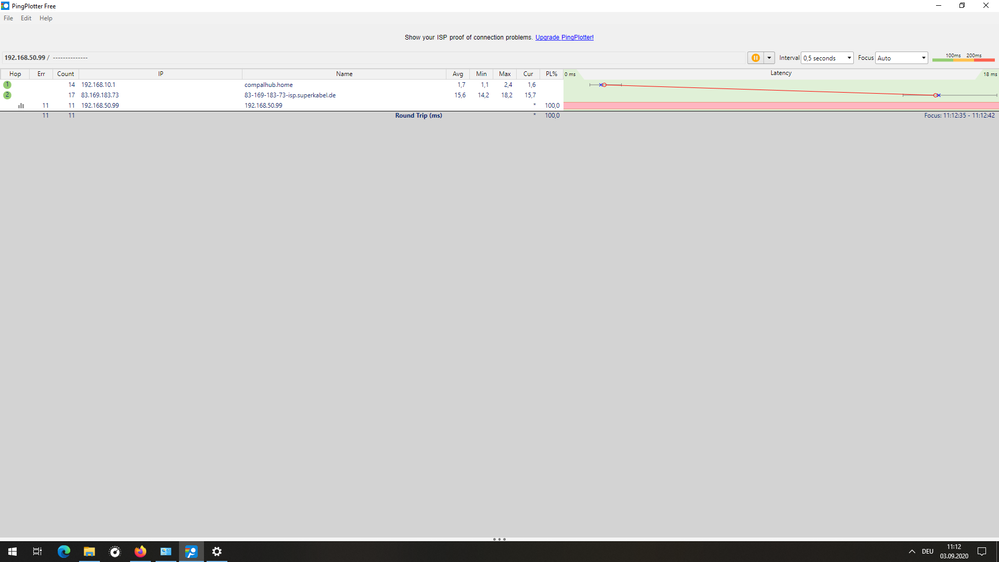Screen dimensions: 999x562
Task: Open Task View on the taskbar
Action: tap(38, 552)
